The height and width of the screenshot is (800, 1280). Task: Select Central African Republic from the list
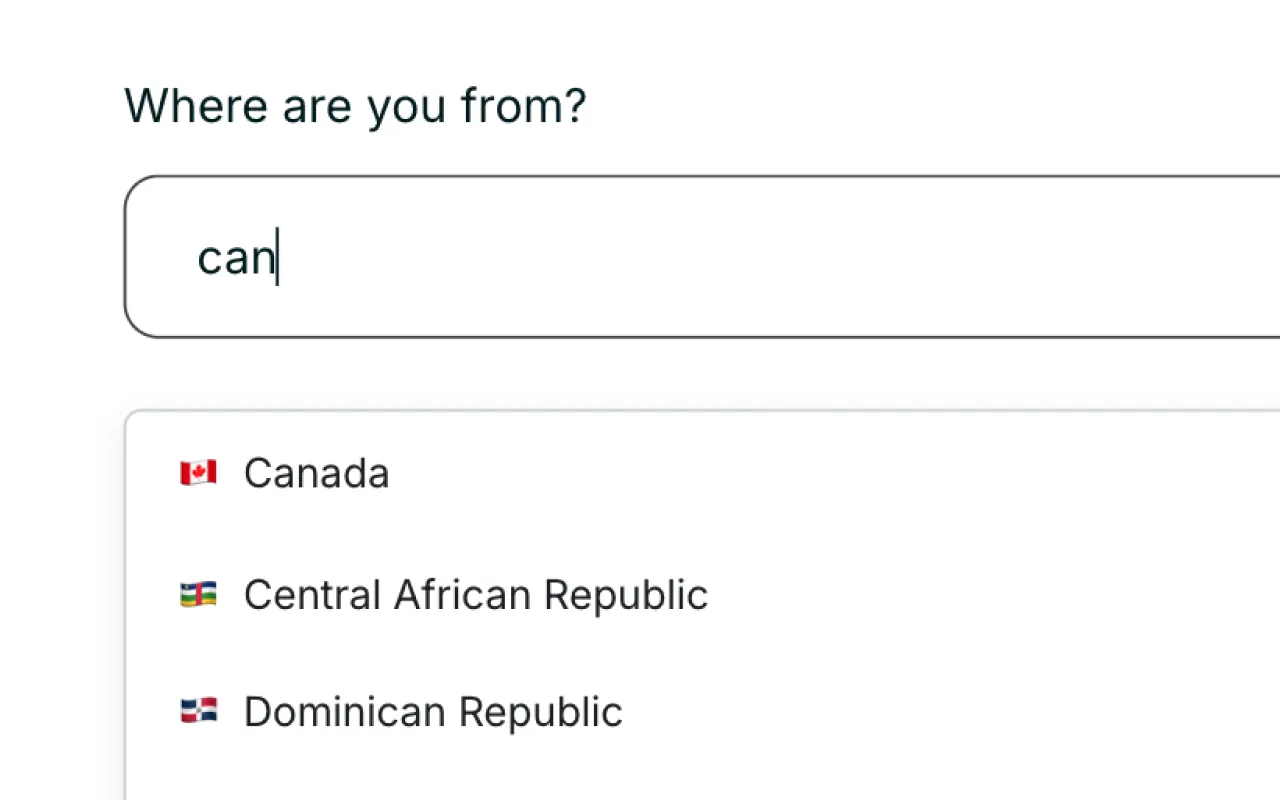click(475, 594)
